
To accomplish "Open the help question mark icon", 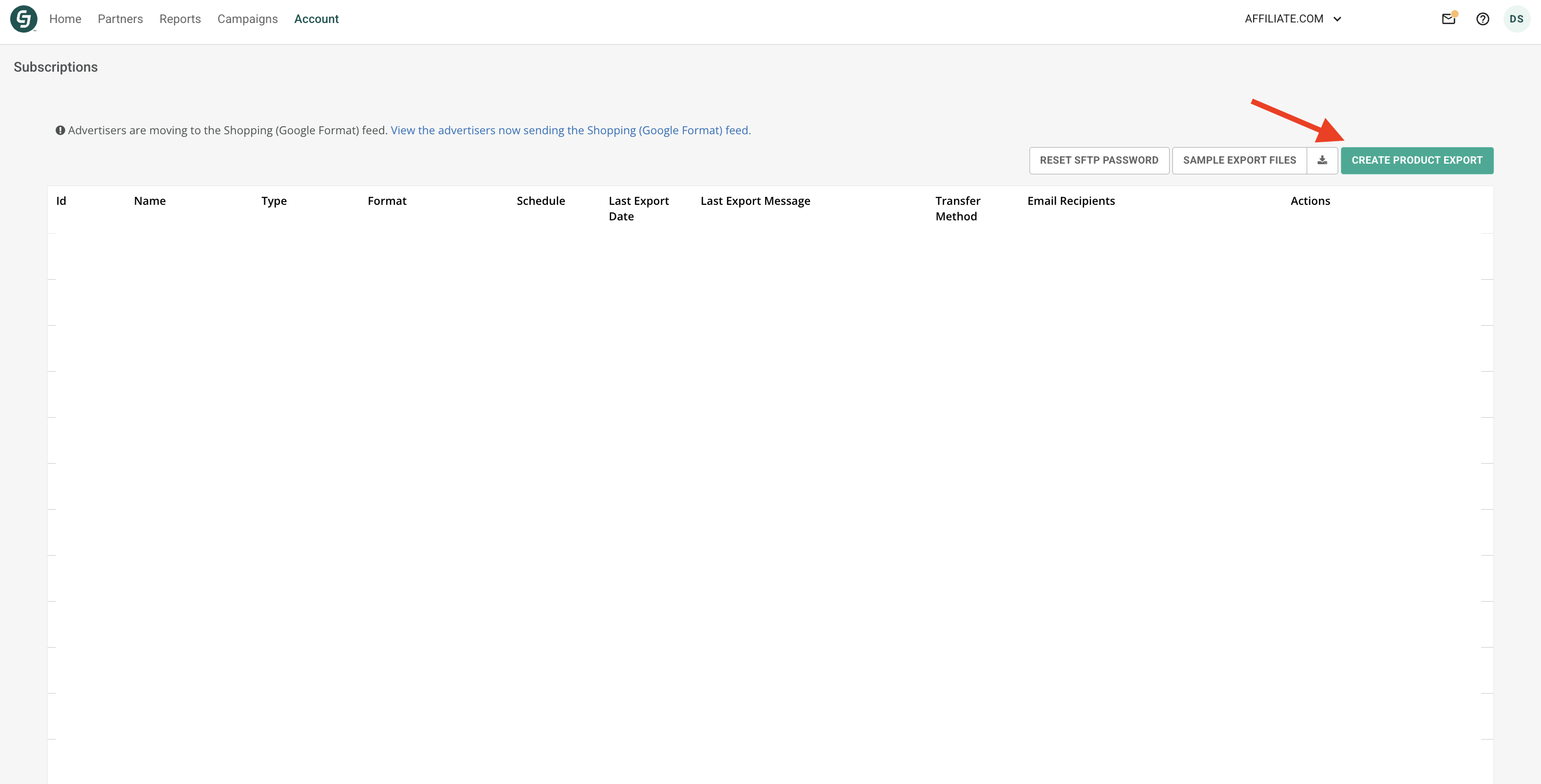I will tap(1482, 19).
